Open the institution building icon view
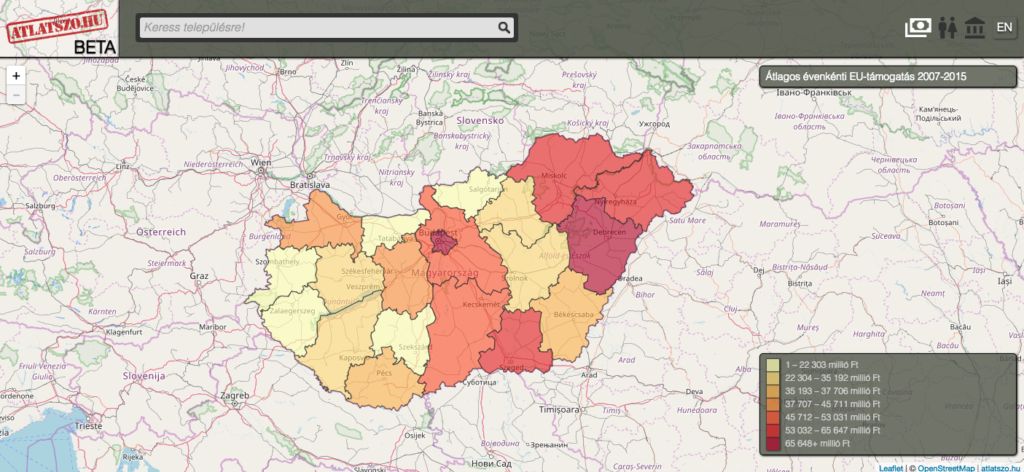 coord(974,28)
